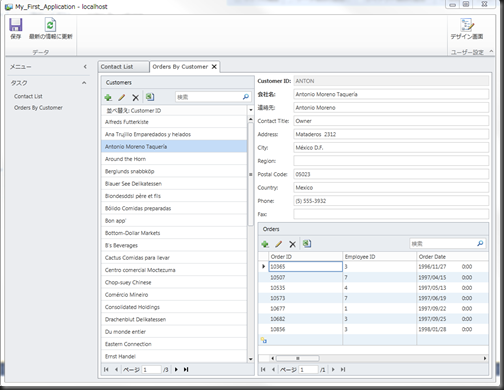Collapse the menu side panel

pos(85,67)
